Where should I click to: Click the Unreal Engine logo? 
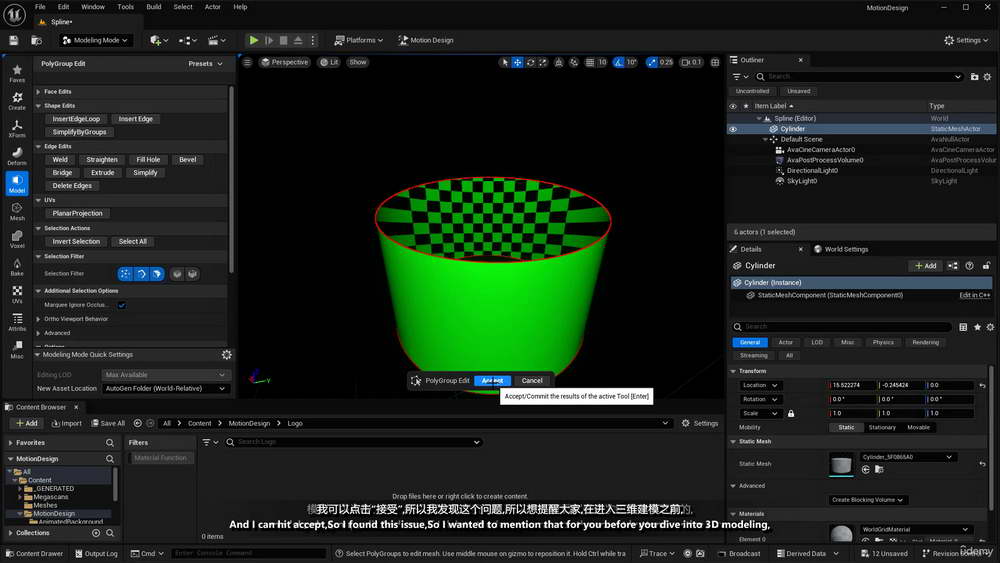(x=14, y=14)
